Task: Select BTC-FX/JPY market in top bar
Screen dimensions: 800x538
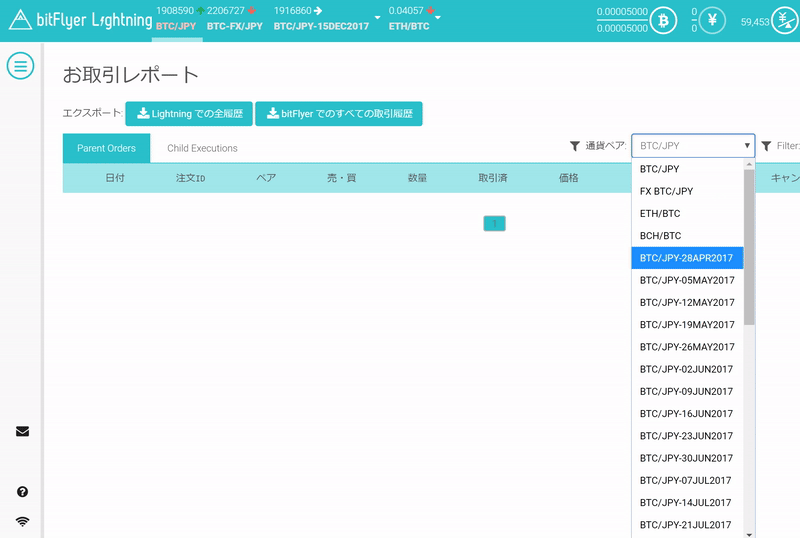Action: 235,26
